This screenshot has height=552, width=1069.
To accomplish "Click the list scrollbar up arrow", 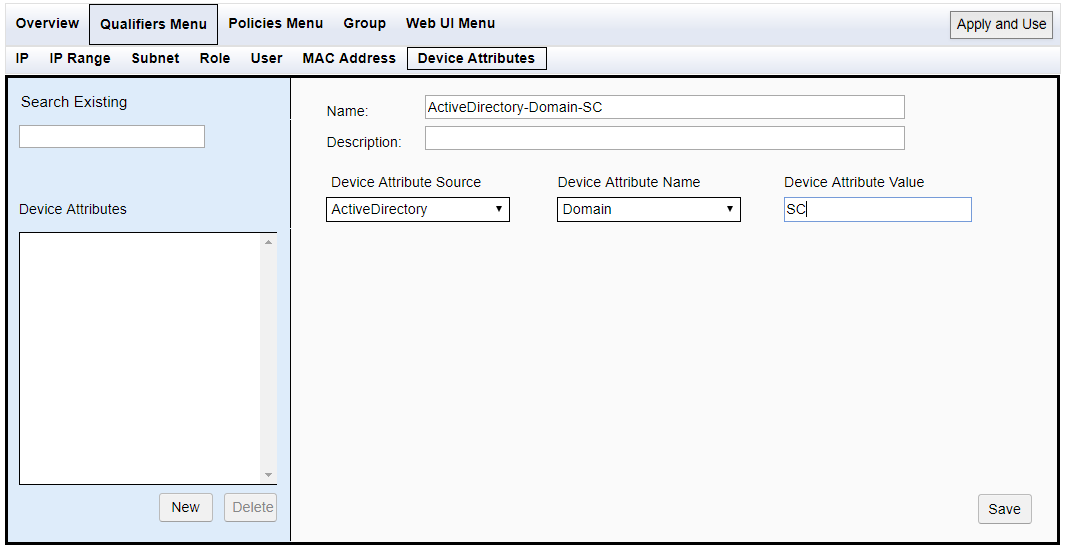I will coord(269,242).
